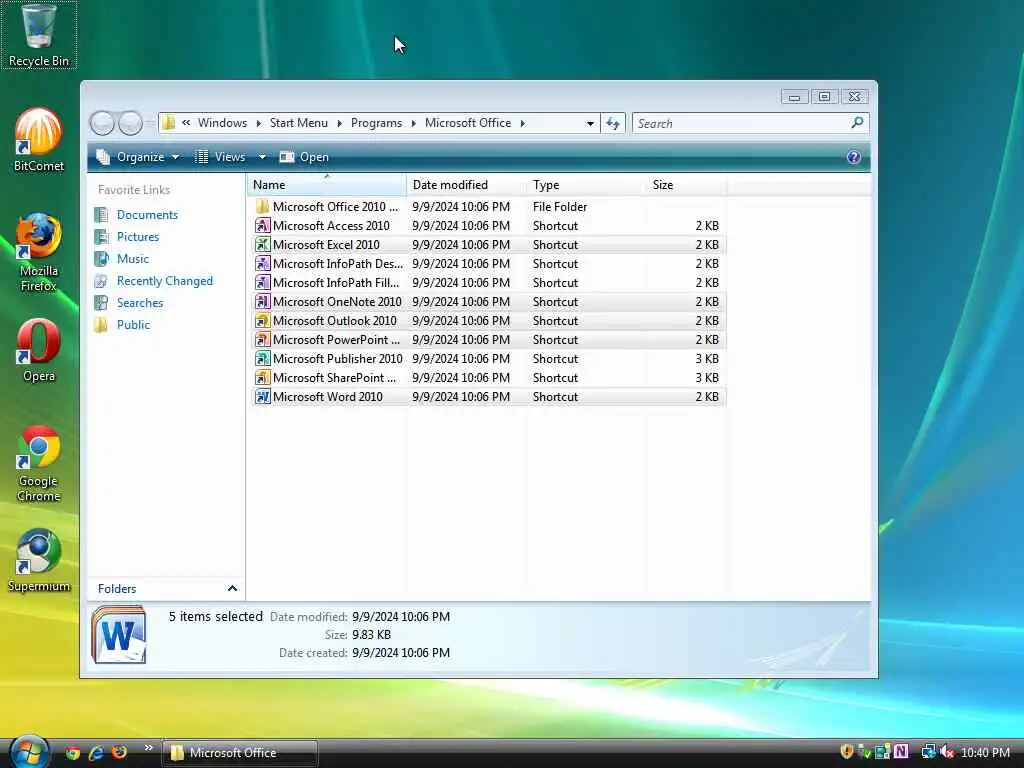Select the Microsoft Office 2010 Tools folder icon
This screenshot has width=1024, height=768.
[263, 206]
